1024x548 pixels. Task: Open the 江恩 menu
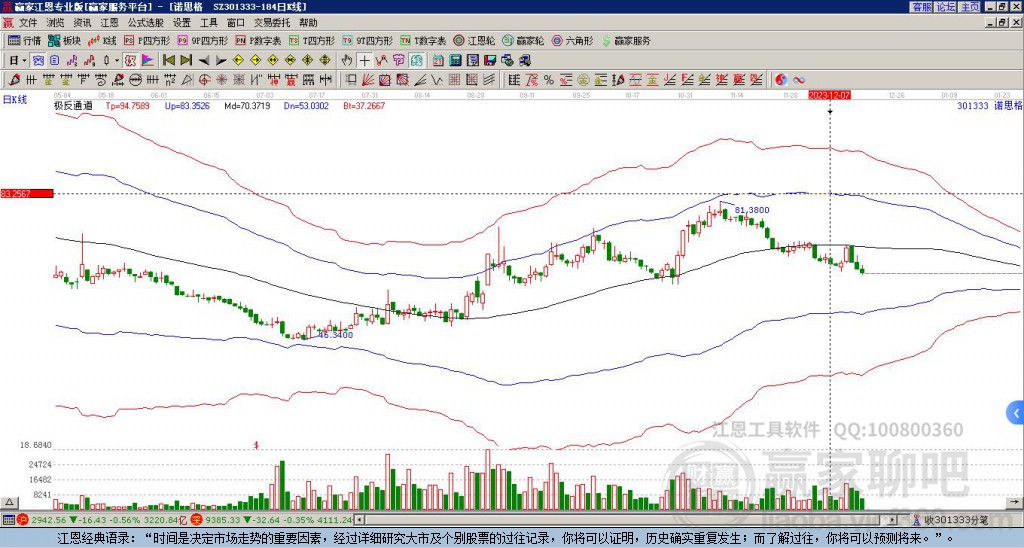110,23
